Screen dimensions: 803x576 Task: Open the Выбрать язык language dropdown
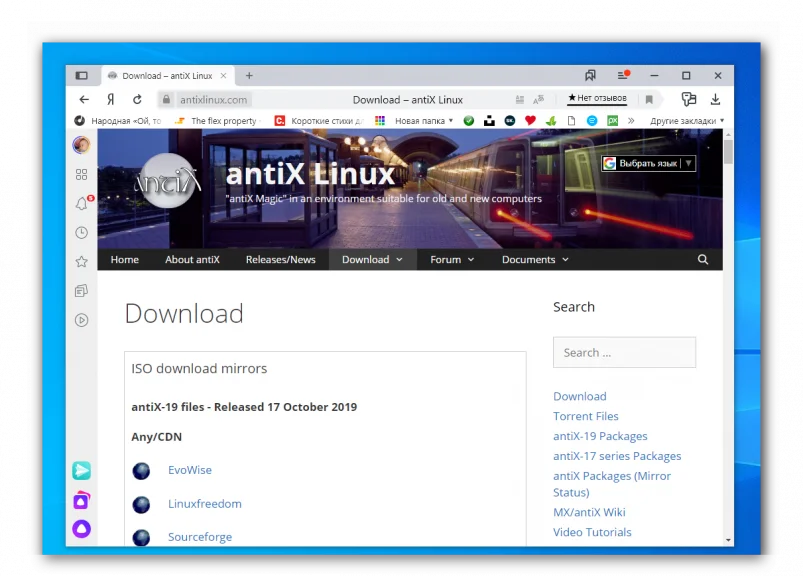(x=648, y=163)
